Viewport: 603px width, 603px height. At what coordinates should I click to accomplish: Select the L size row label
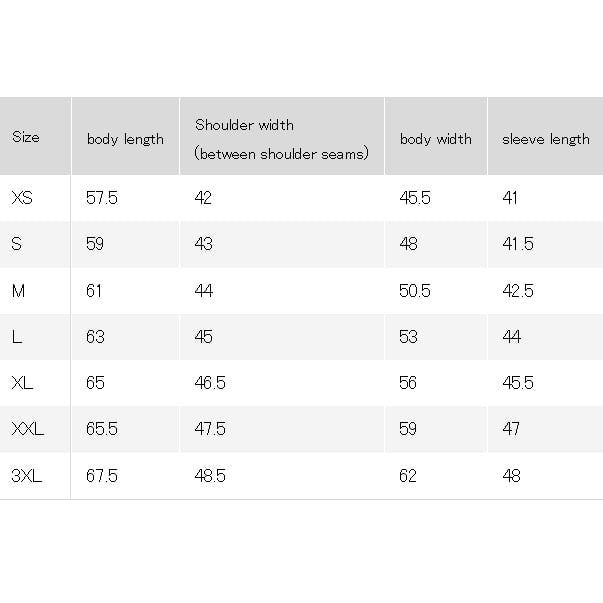[17, 337]
